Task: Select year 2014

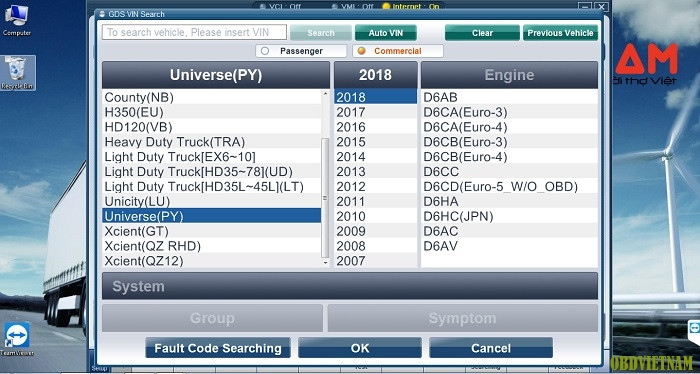Action: coord(375,157)
